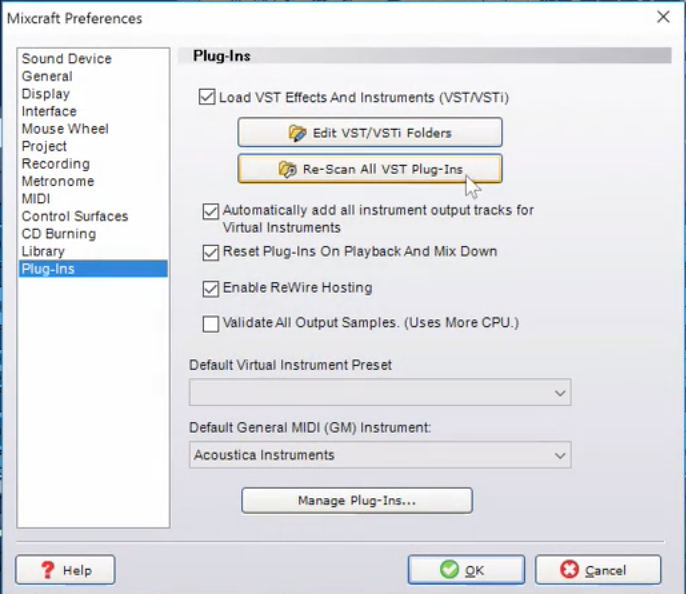Click the folder icon on Edit VST/VSTi Folders
686x594 pixels.
(x=298, y=133)
